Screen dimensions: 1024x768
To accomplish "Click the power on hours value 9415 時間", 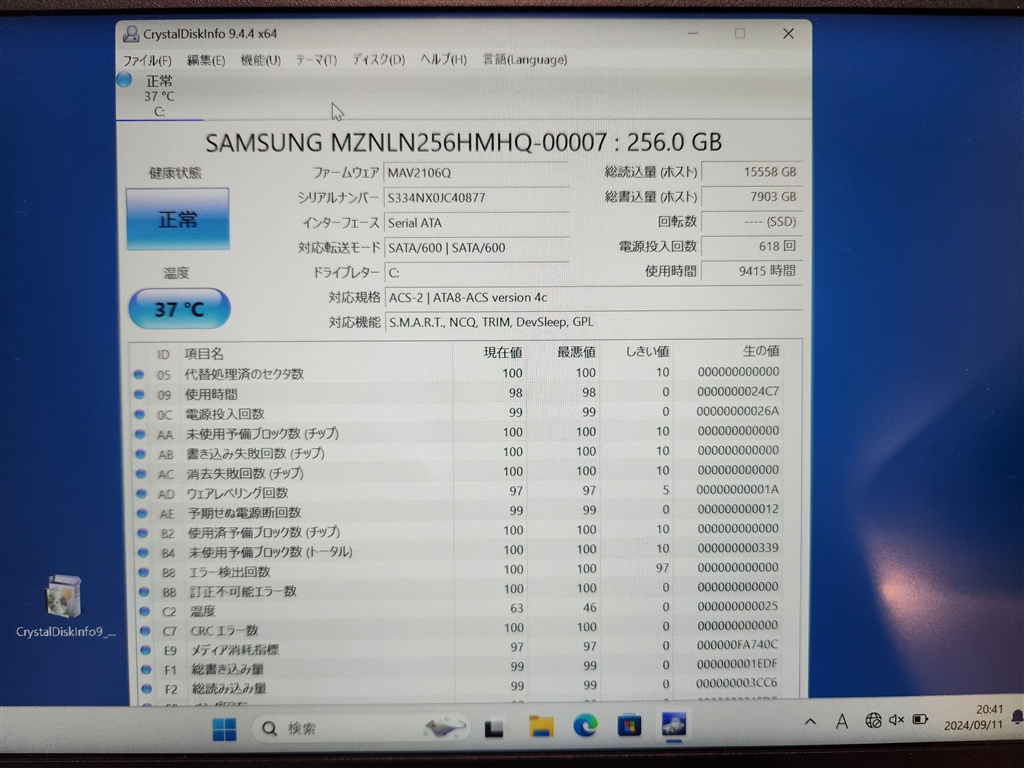I will tap(751, 271).
